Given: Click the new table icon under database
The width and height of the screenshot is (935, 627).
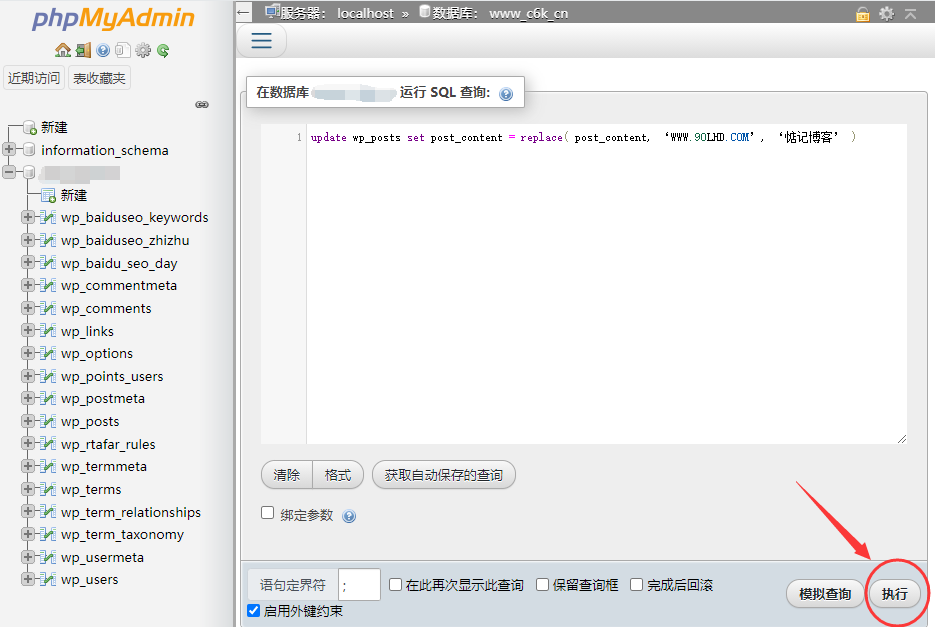Looking at the screenshot, I should click(x=48, y=195).
